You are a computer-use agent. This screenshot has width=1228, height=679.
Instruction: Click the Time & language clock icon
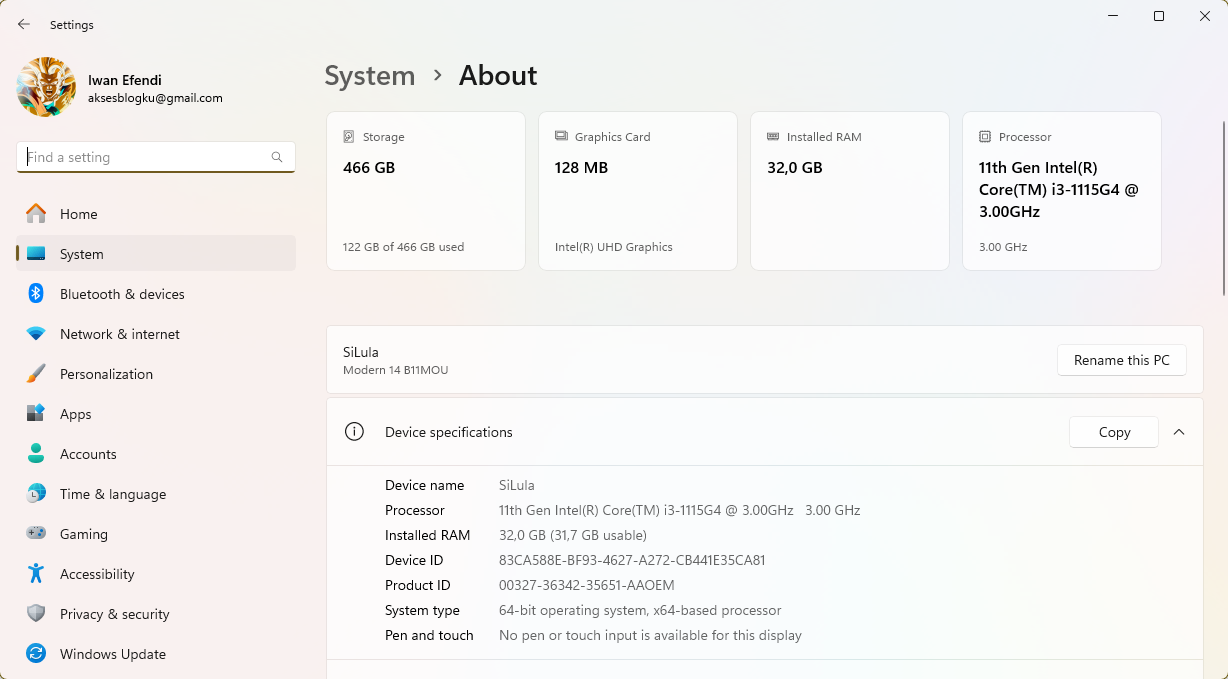pos(36,493)
